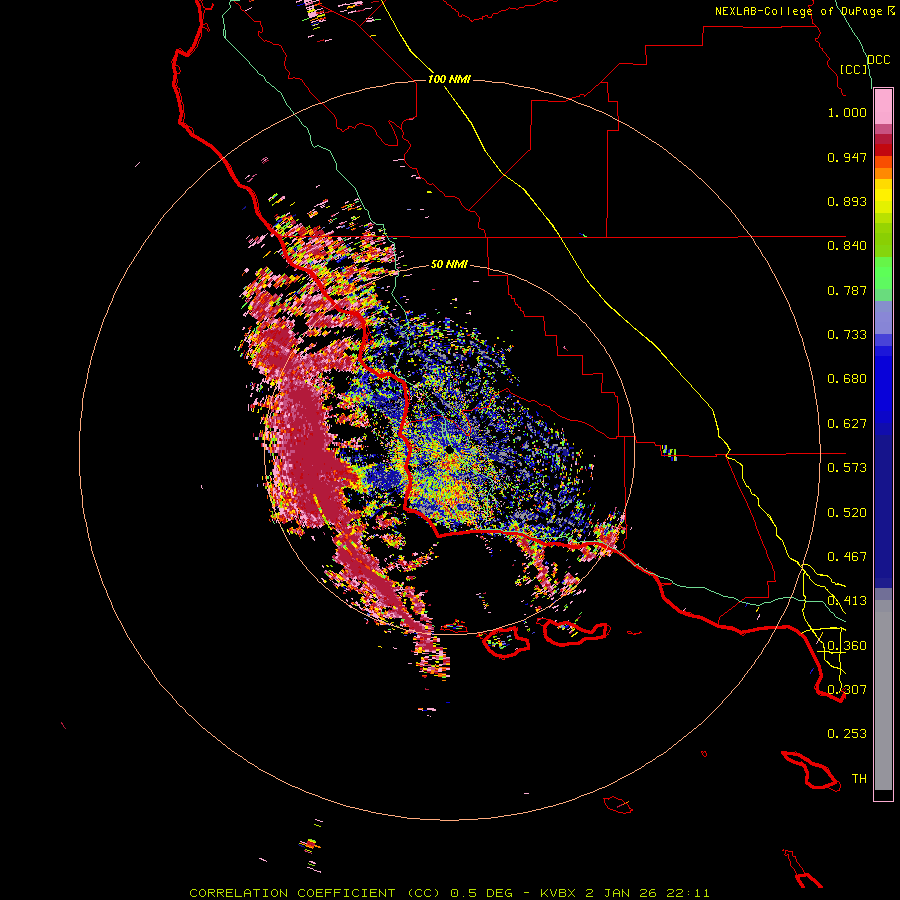Select the 0.947 scale value
Image resolution: width=900 pixels, height=900 pixels.
847,157
